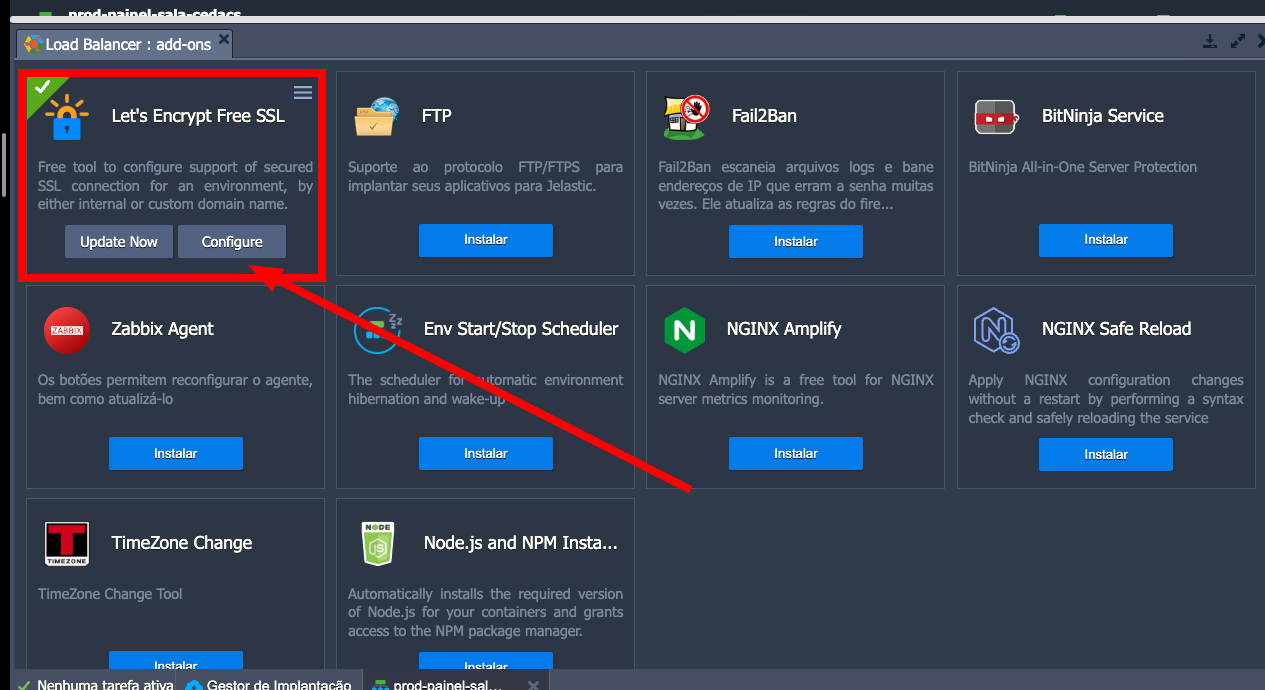Expand the add-ons panel to full size
The width and height of the screenshot is (1265, 690).
pyautogui.click(x=1238, y=42)
